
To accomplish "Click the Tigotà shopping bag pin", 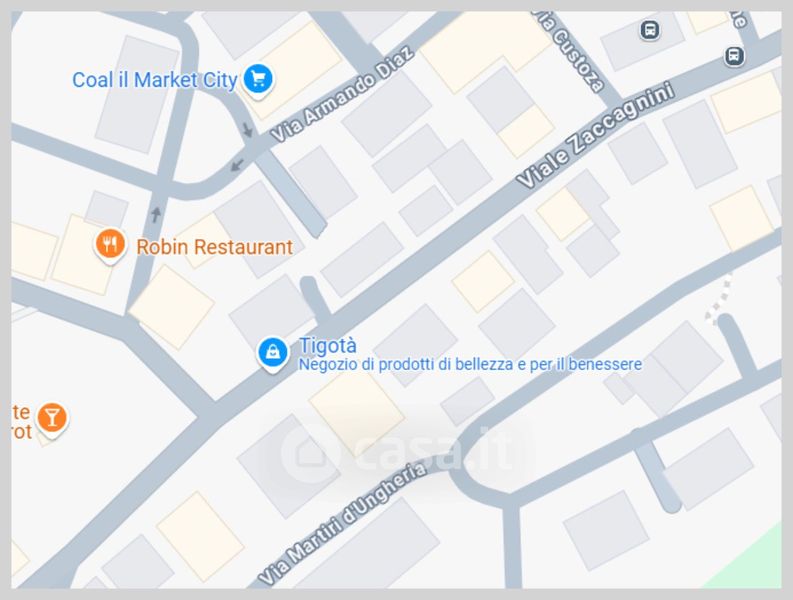I will [x=273, y=353].
